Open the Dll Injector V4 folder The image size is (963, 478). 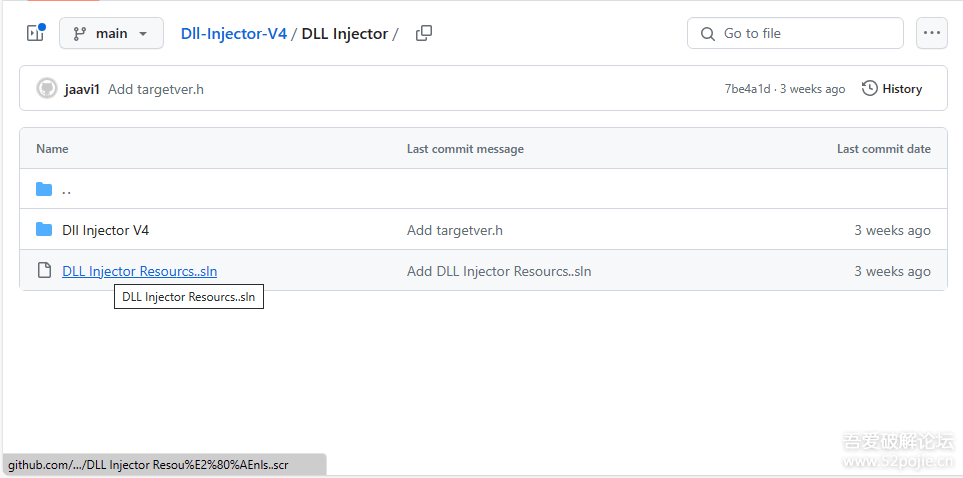106,230
